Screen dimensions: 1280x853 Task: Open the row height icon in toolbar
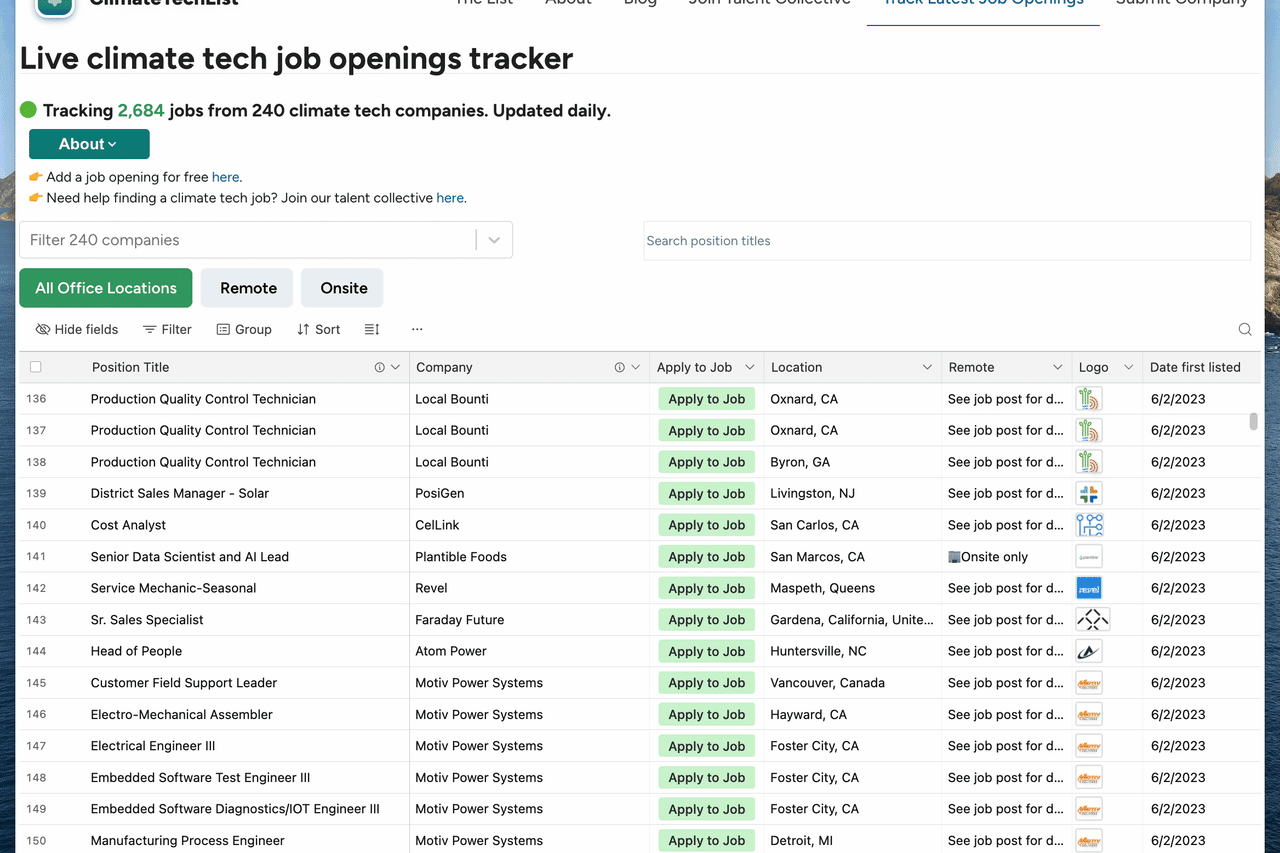pos(372,329)
